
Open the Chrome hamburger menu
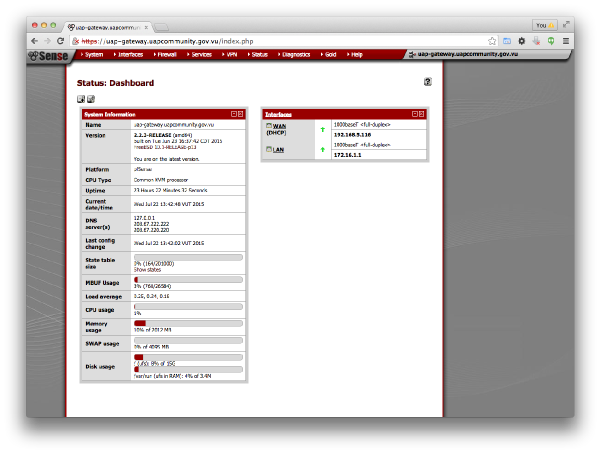(x=566, y=41)
